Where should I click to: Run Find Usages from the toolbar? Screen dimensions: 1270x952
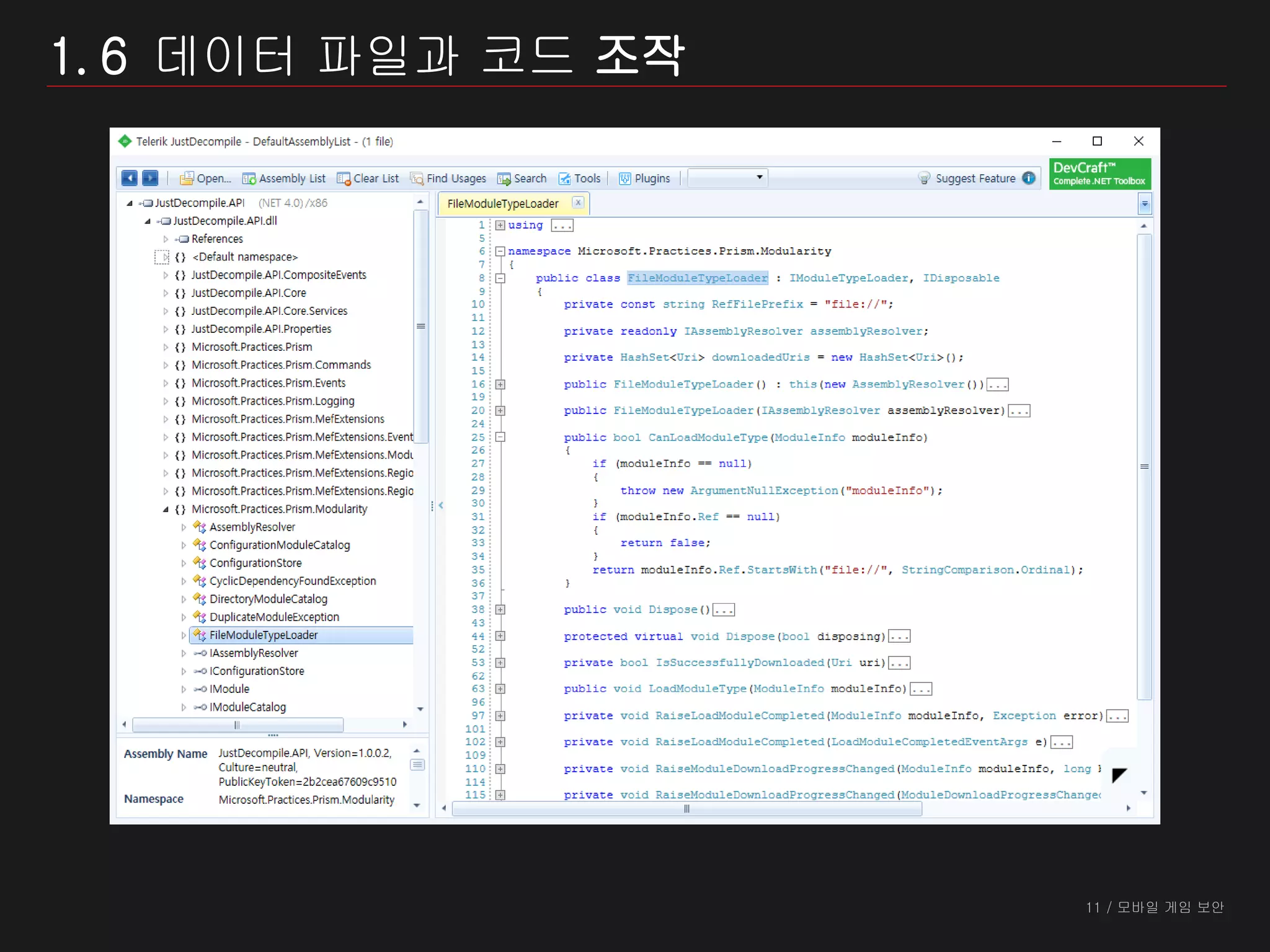coord(448,178)
